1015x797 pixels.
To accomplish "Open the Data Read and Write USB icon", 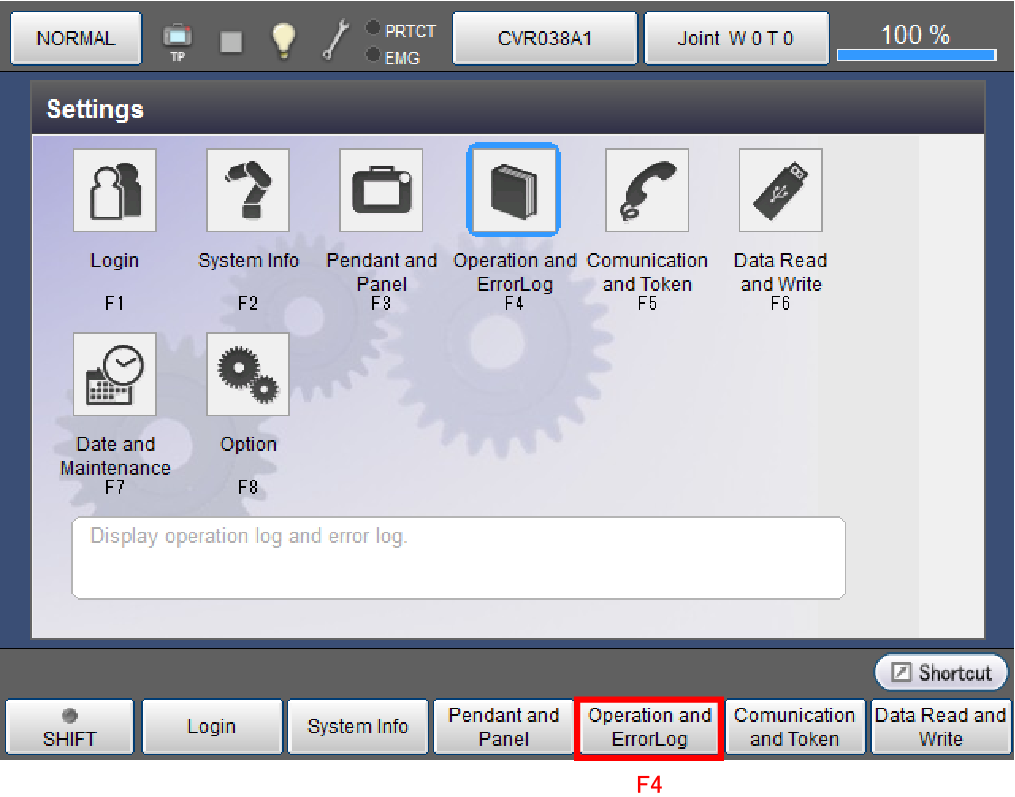I will [780, 191].
